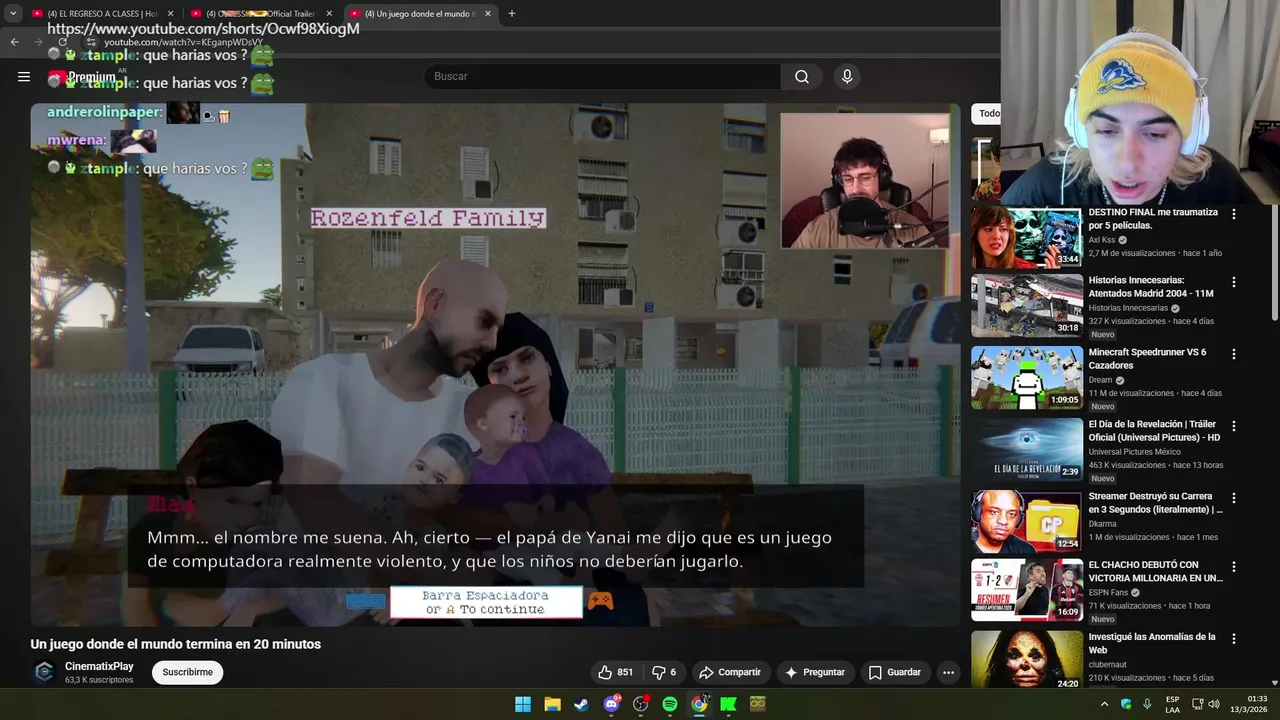This screenshot has width=1280, height=720.
Task: Open 'EL CHACHO DEBUTÓ' video thumbnail
Action: click(1027, 590)
